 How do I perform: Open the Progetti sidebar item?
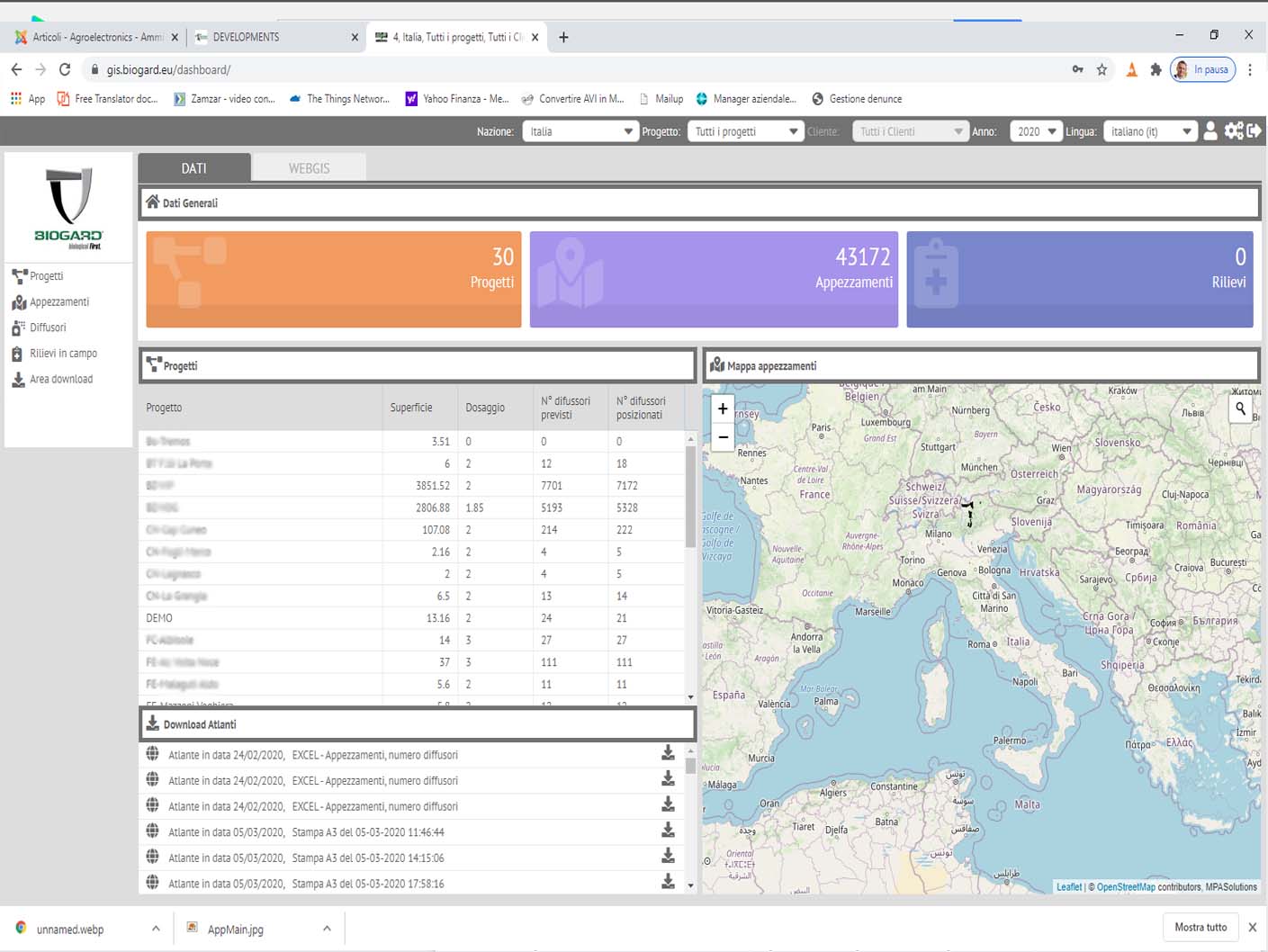[x=38, y=276]
